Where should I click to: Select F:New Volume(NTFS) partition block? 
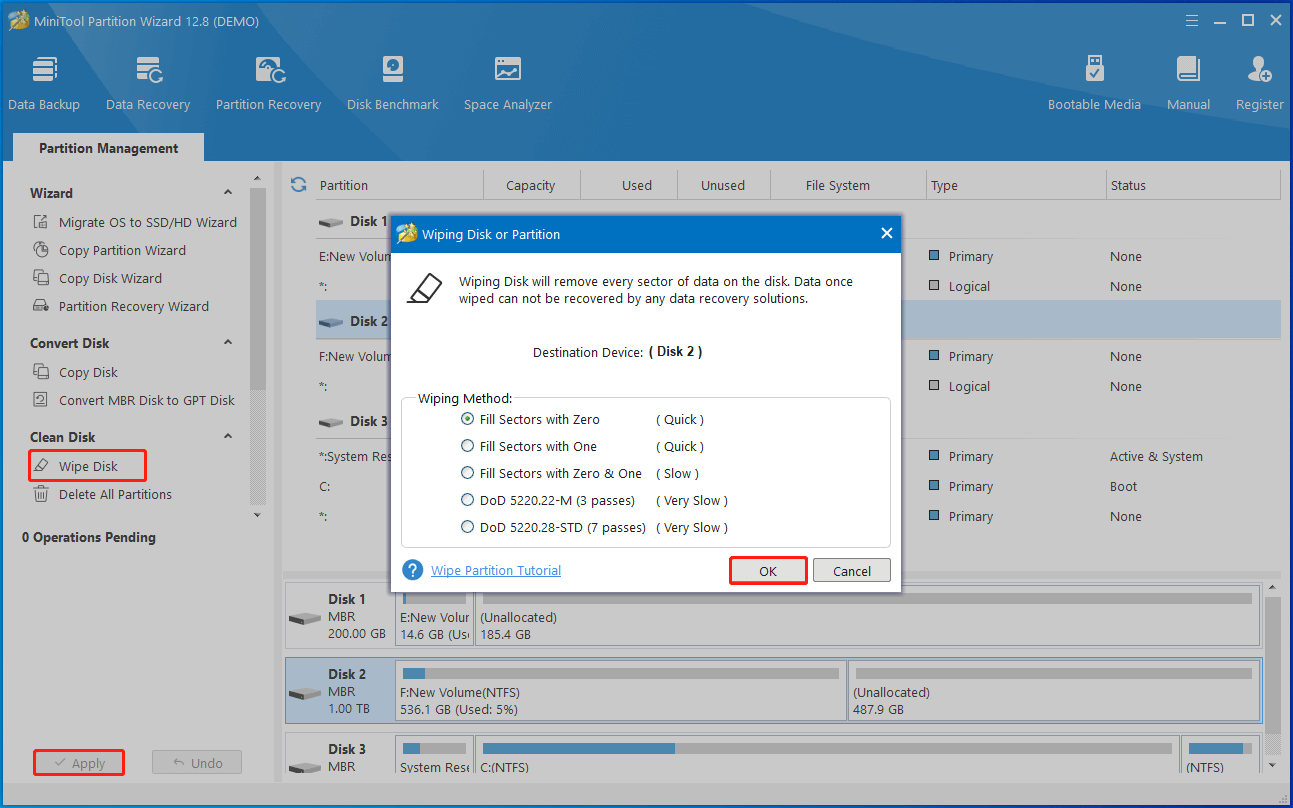621,691
